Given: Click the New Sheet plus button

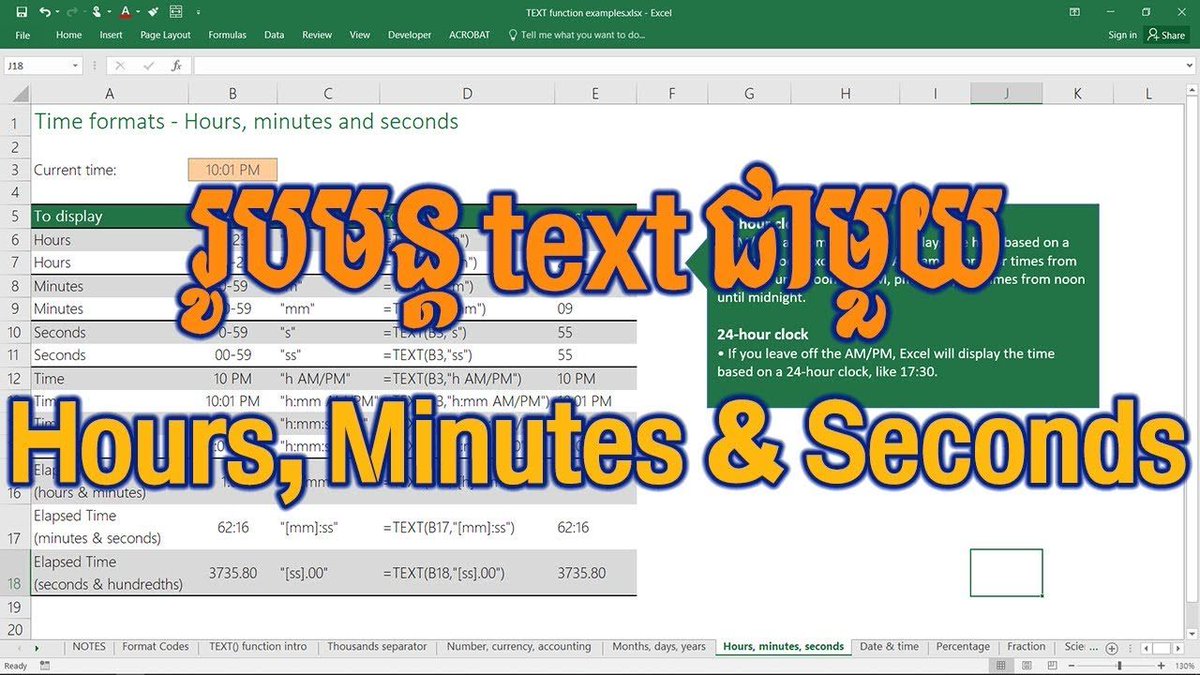Looking at the screenshot, I should coord(1112,648).
